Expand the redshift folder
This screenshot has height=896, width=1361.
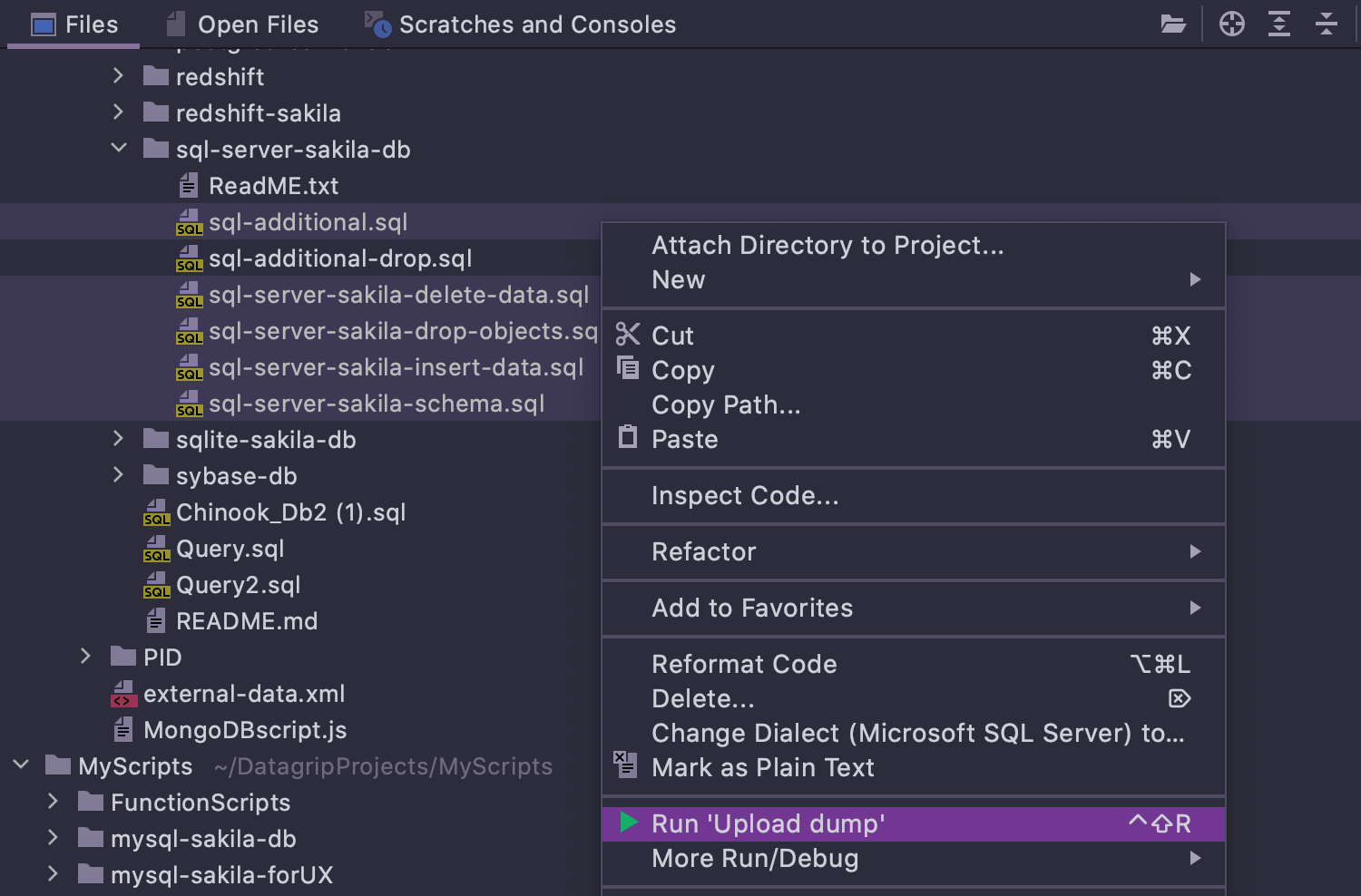(118, 76)
